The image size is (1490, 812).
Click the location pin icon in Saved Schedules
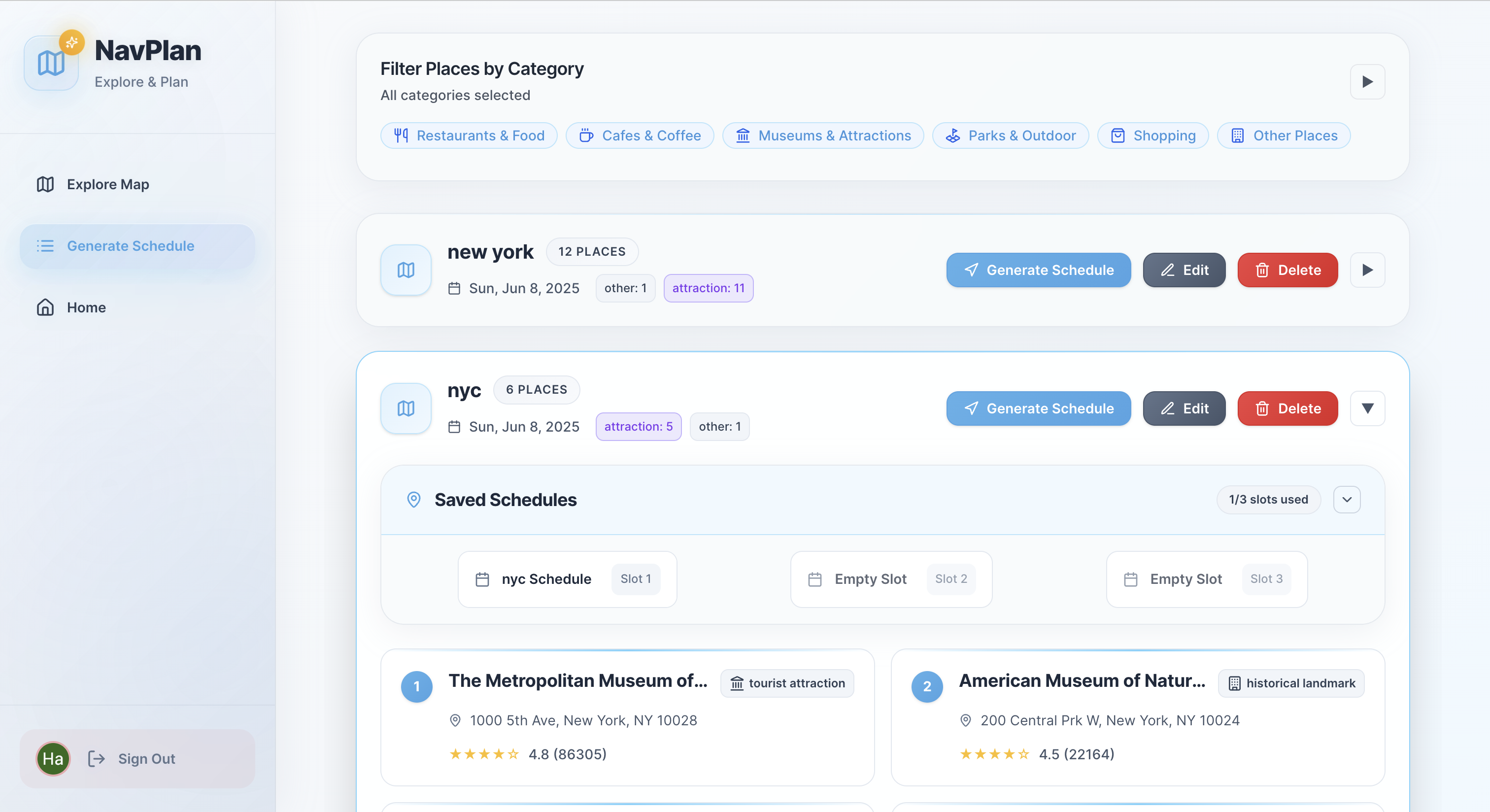pyautogui.click(x=413, y=500)
